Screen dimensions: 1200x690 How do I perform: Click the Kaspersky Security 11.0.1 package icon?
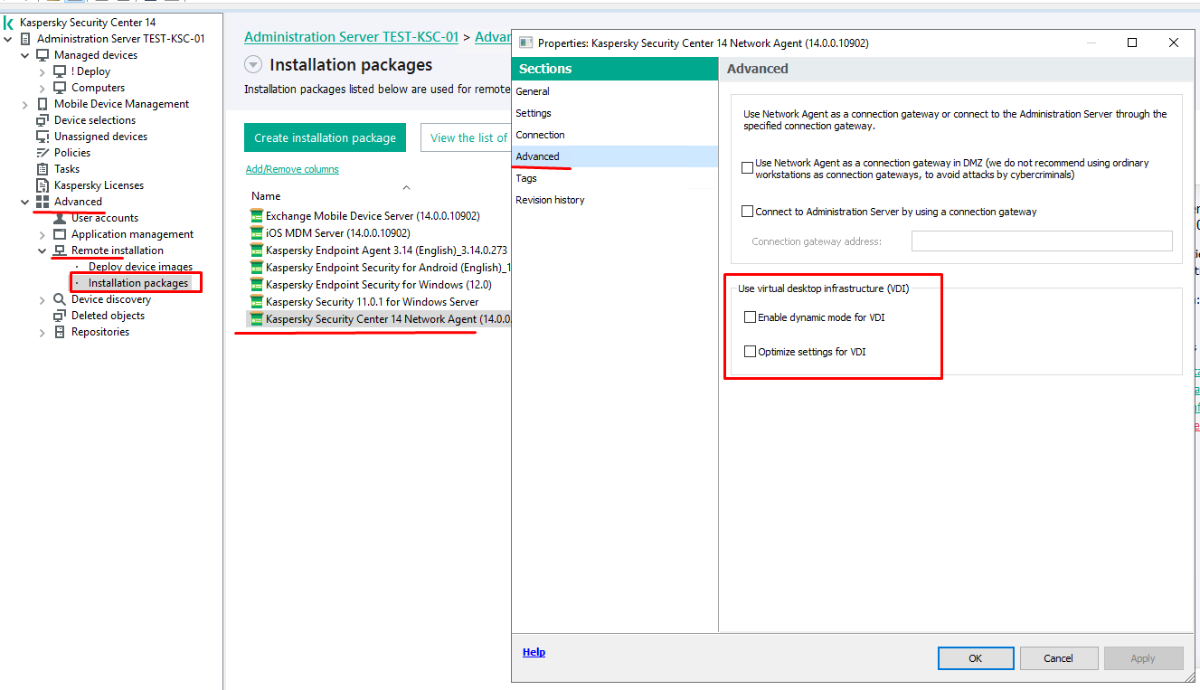pos(256,302)
